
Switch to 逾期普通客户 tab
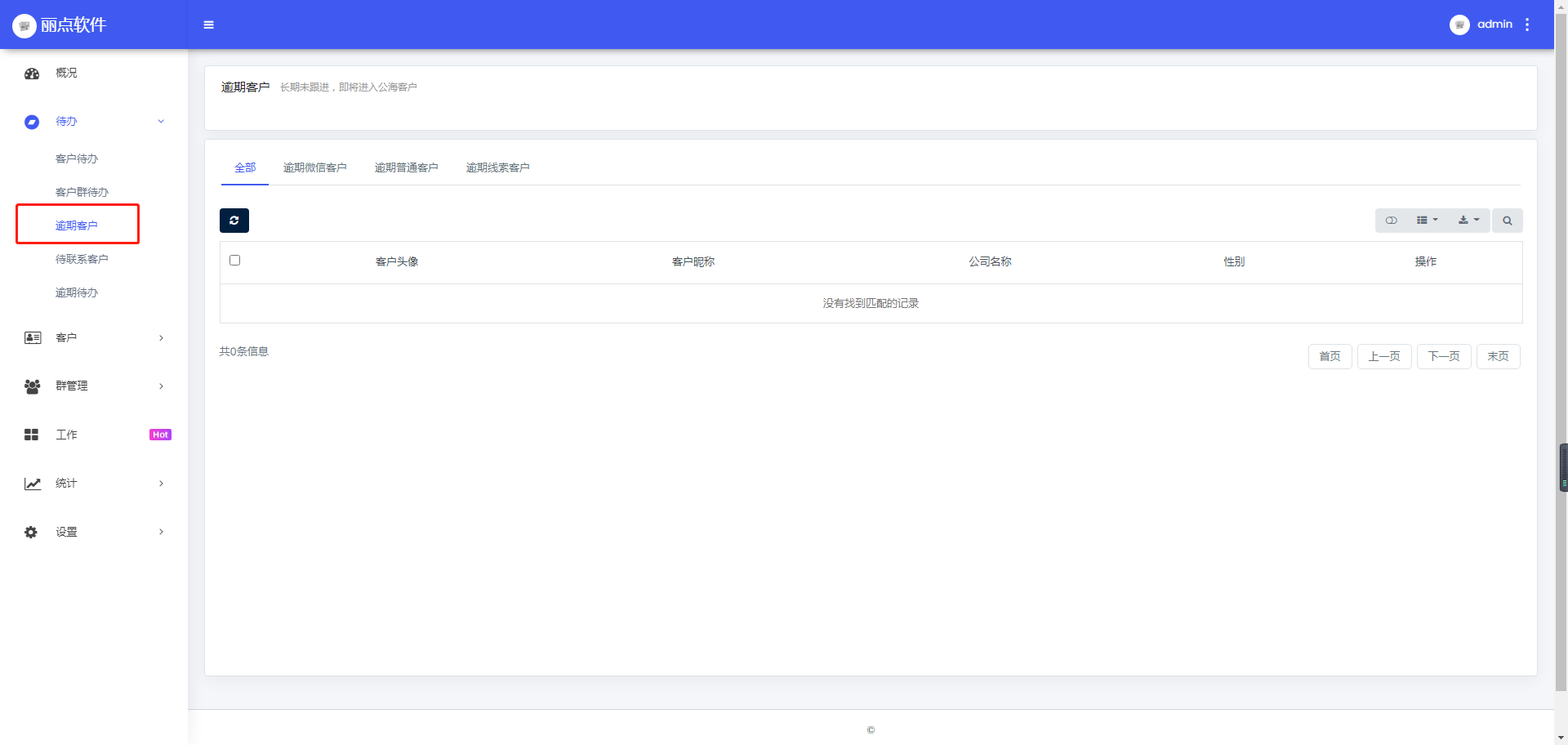407,167
